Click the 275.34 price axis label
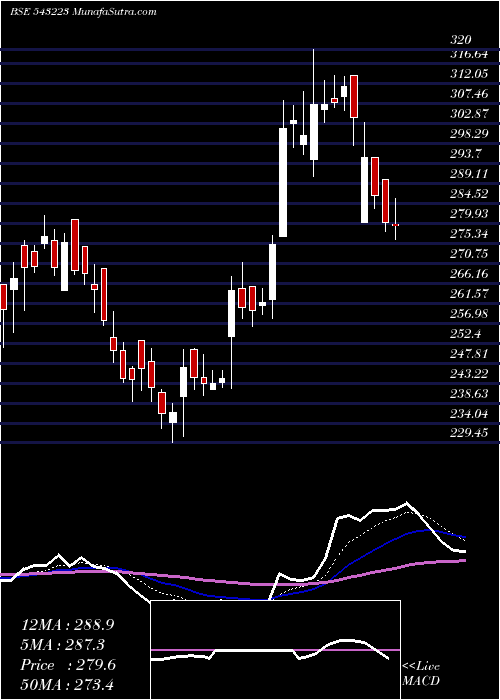The height and width of the screenshot is (700, 500). (469, 233)
